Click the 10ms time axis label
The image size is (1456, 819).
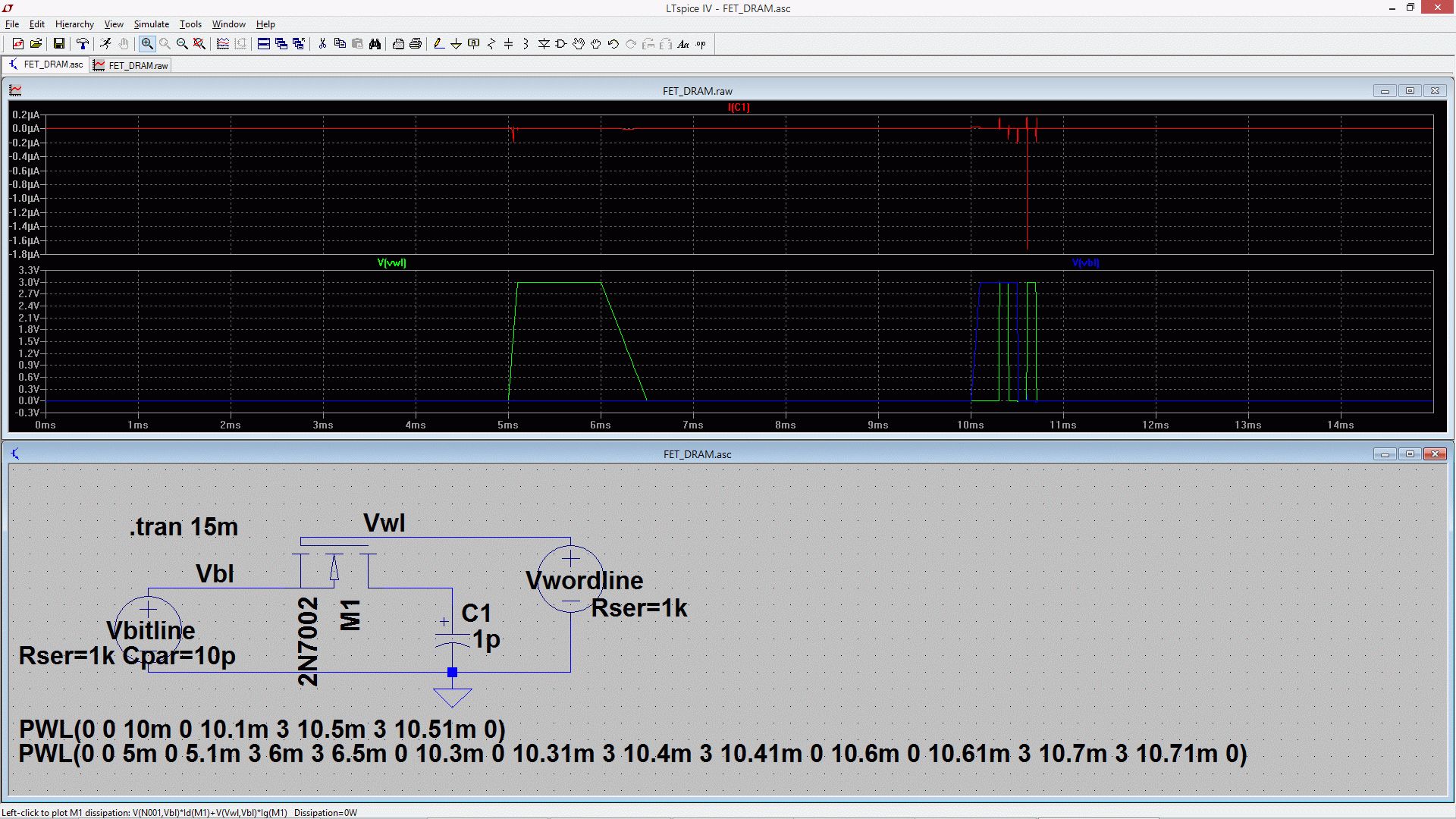tap(970, 425)
